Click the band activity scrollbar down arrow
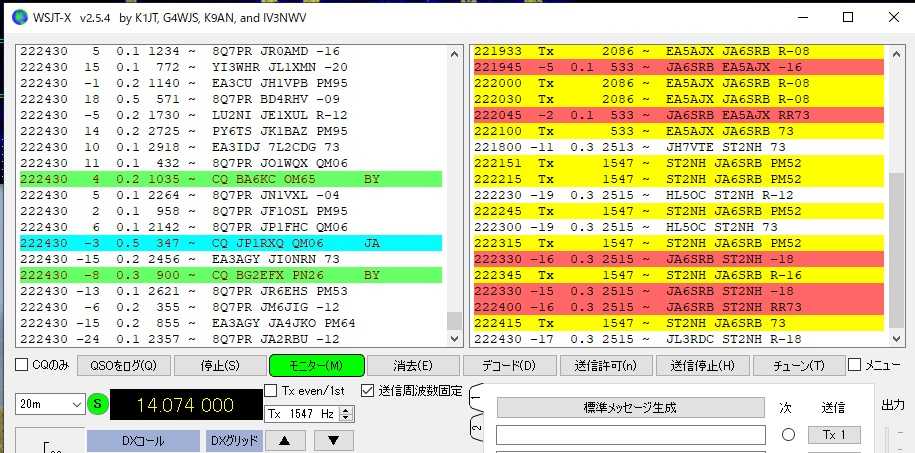The height and width of the screenshot is (453, 915). click(x=455, y=338)
